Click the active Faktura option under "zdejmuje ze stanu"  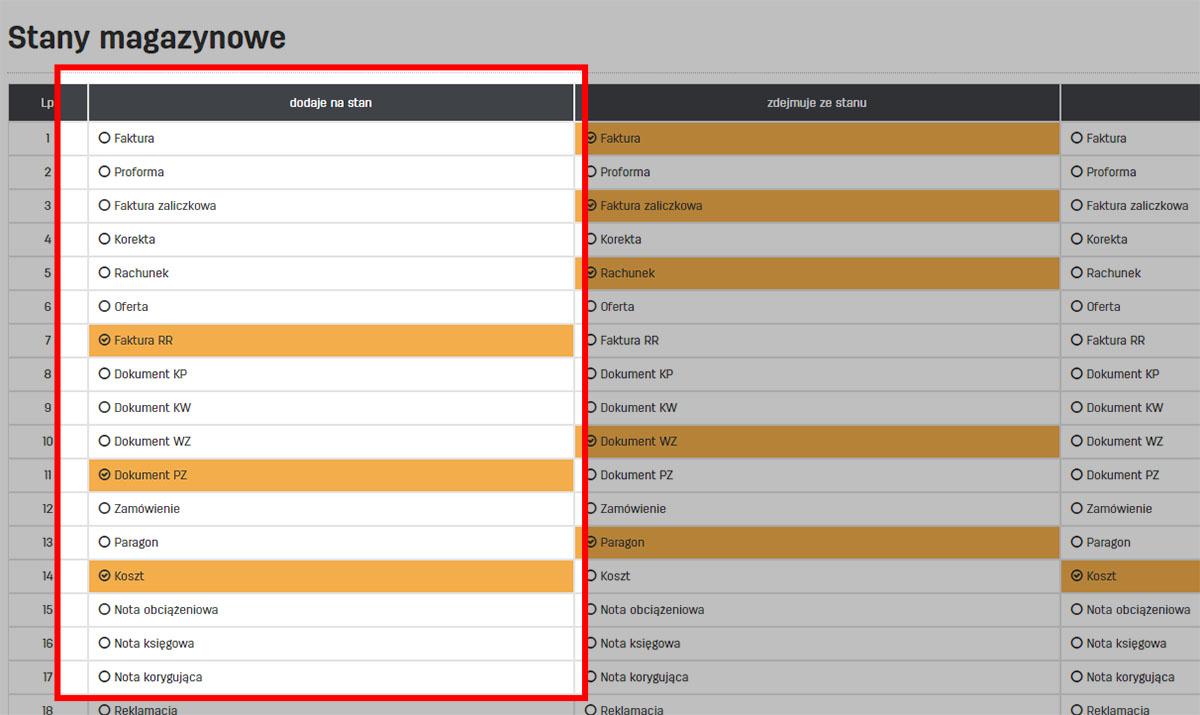coord(590,138)
